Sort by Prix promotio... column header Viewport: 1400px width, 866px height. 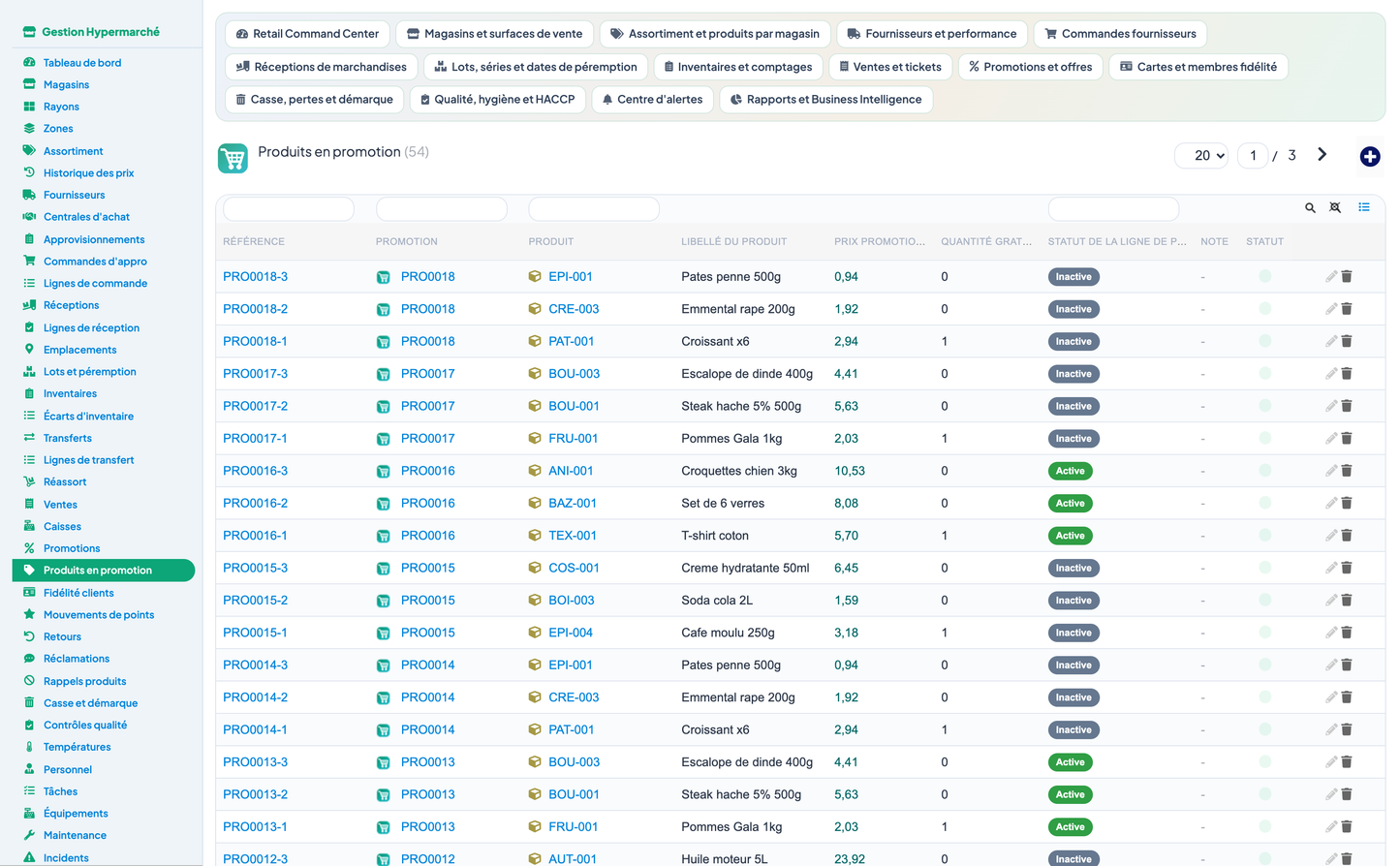click(879, 242)
